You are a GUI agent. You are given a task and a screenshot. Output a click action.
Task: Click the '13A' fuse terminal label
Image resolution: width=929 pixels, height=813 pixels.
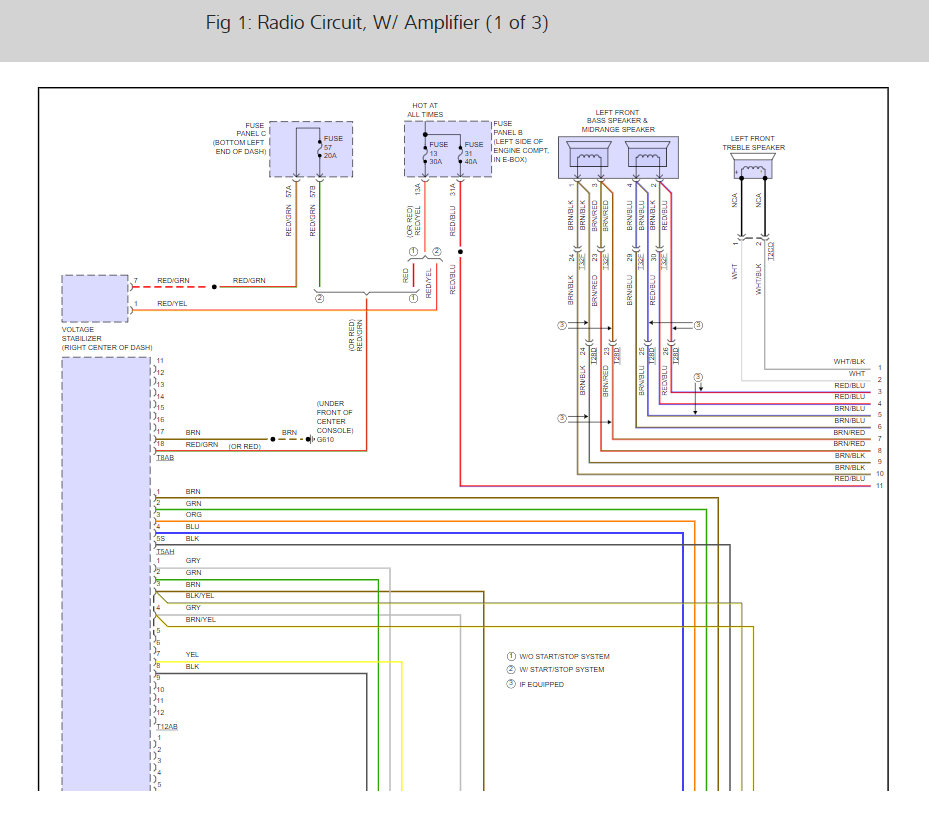click(417, 189)
